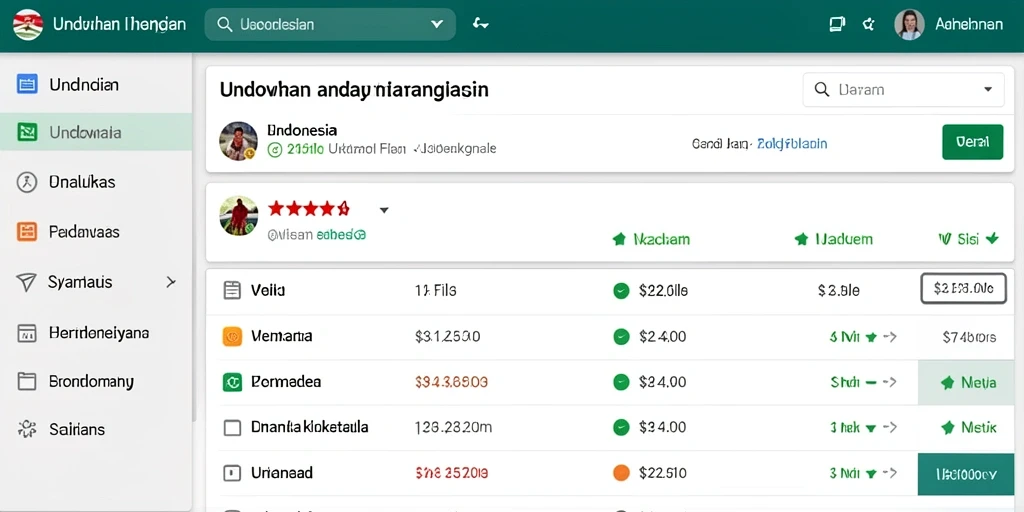The width and height of the screenshot is (1024, 512).
Task: Click the green status dot in the Veiia row
Action: 621,291
